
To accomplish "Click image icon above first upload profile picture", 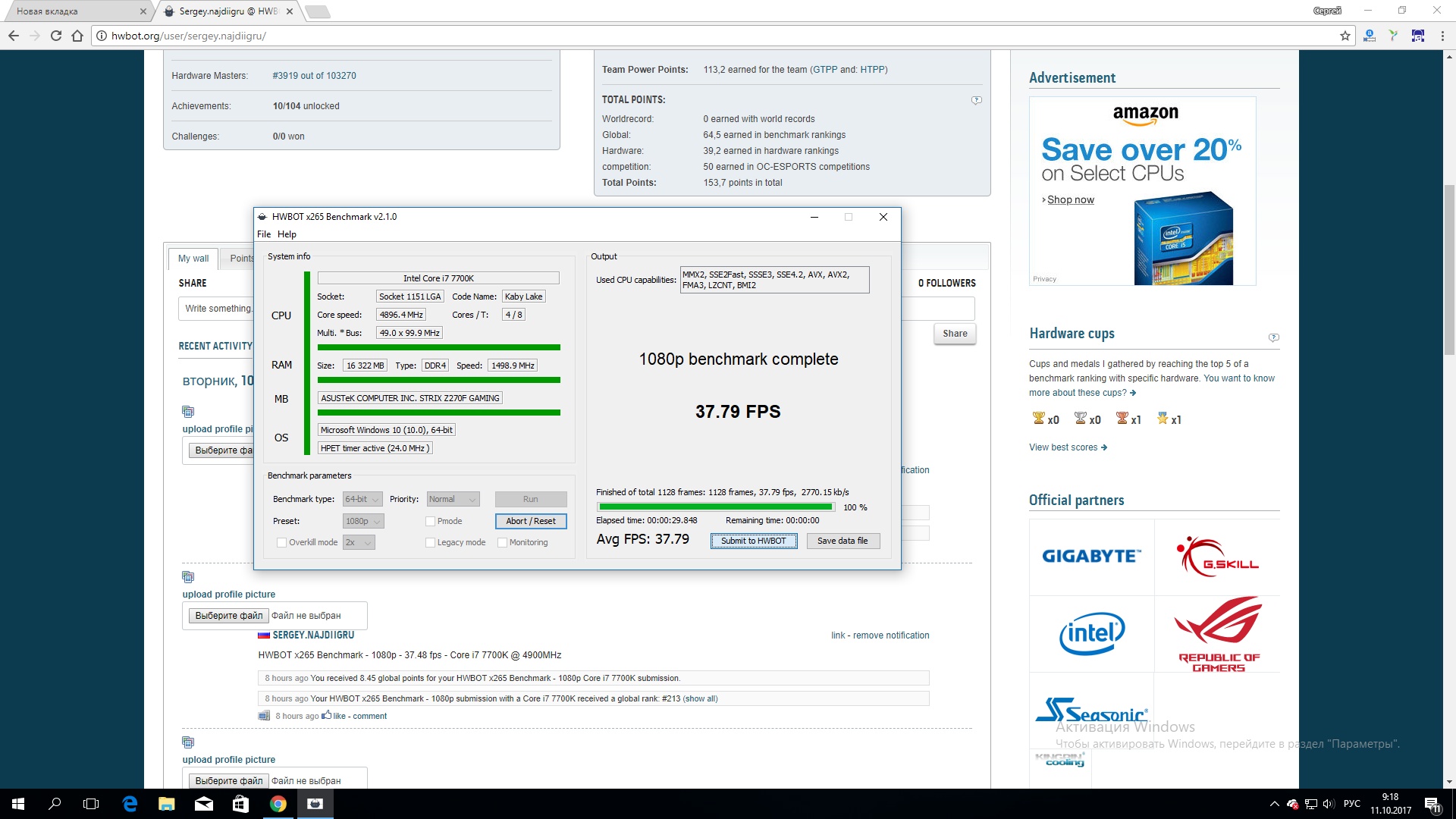I will coord(188,412).
